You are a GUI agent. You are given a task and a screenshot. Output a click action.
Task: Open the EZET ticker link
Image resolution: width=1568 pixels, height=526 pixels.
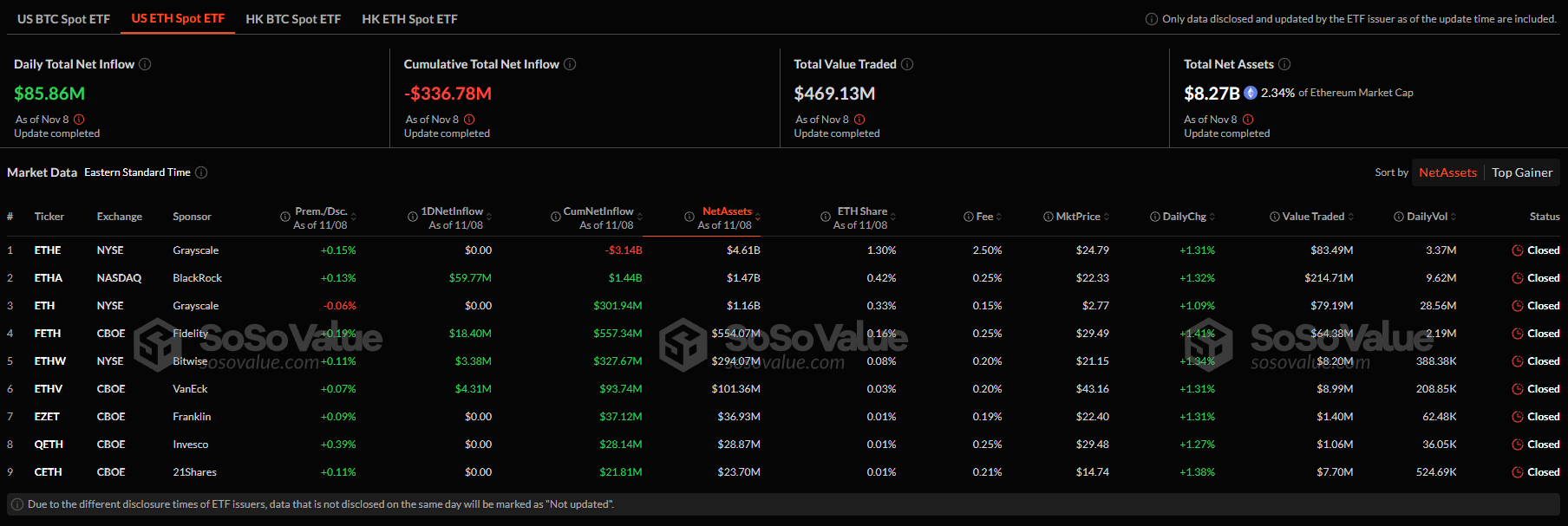47,417
